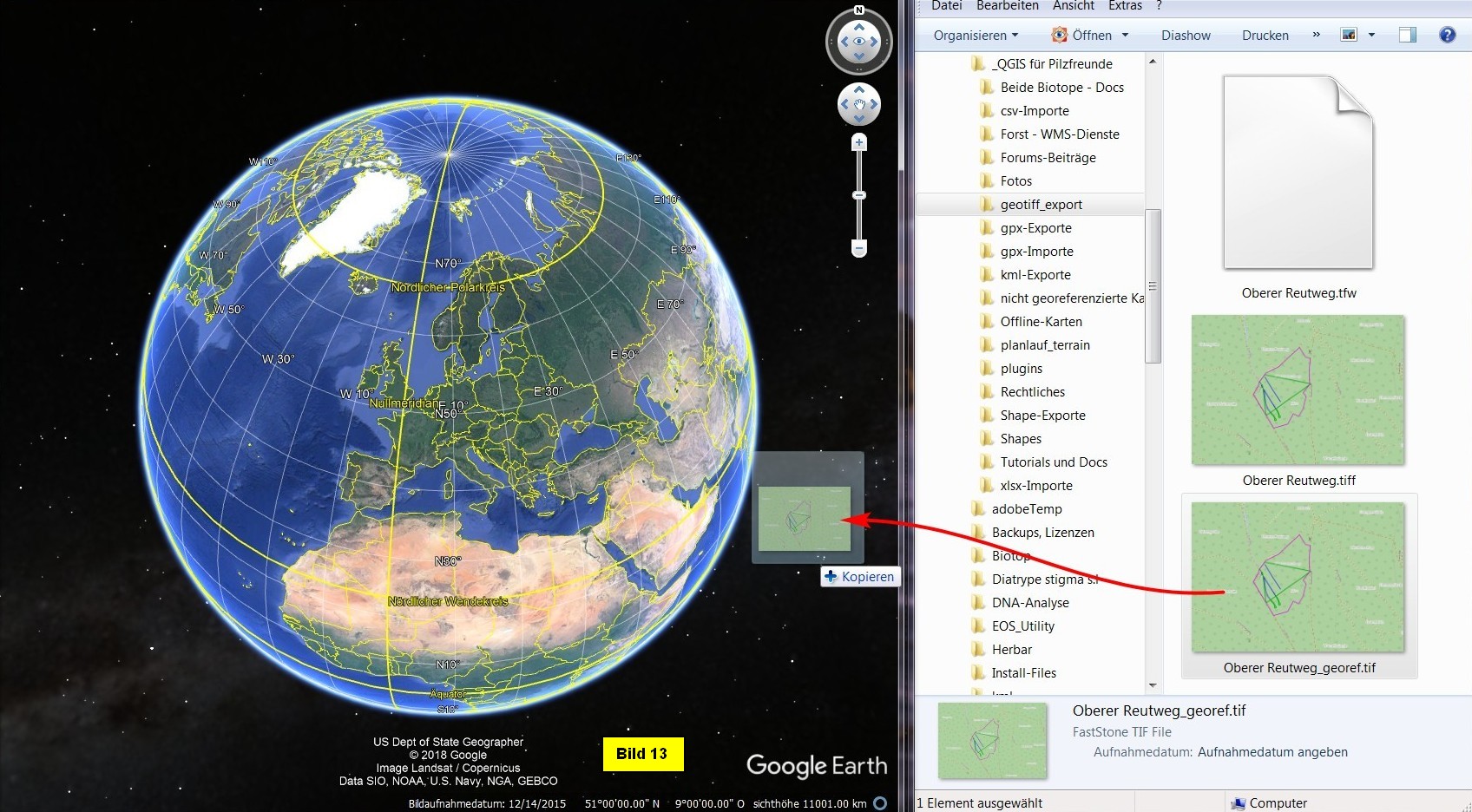1472x812 pixels.
Task: Select the kml-Exporte folder in tree
Action: 1035,275
